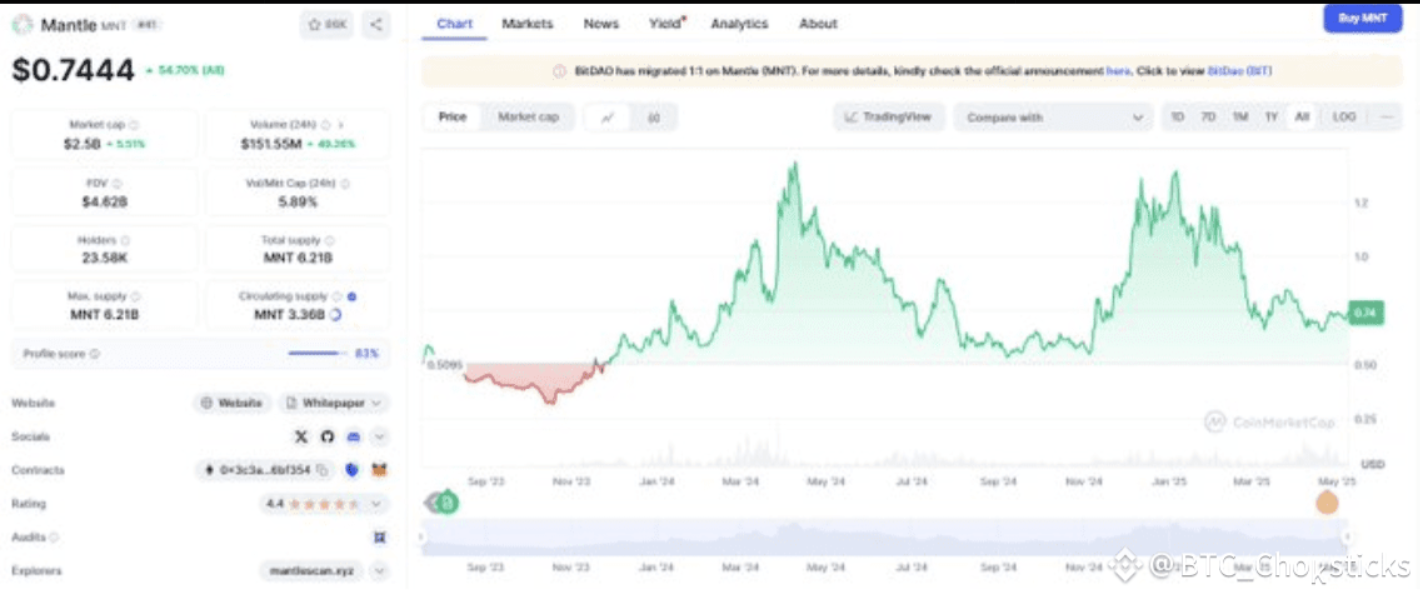The width and height of the screenshot is (1420, 593).
Task: Open the About tab
Action: [x=818, y=24]
